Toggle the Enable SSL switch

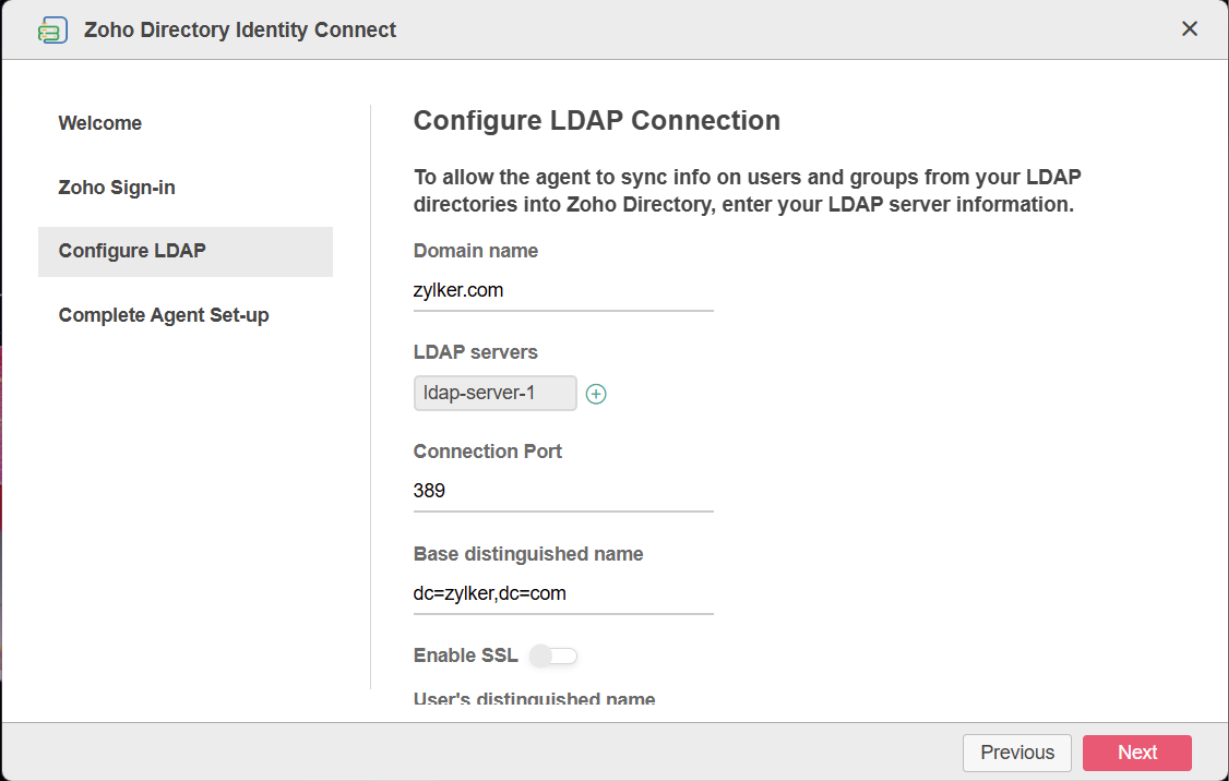(x=554, y=656)
